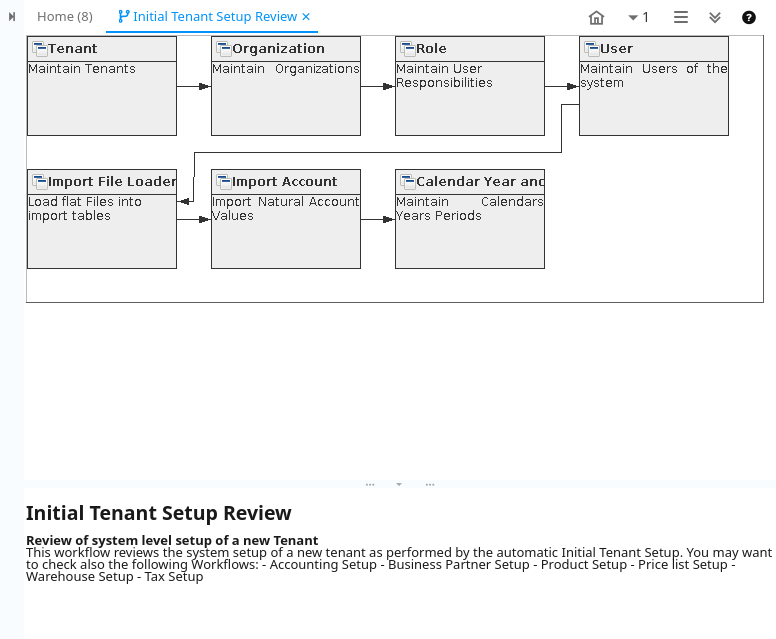Open the numbered dropdown showing 1

pos(638,17)
